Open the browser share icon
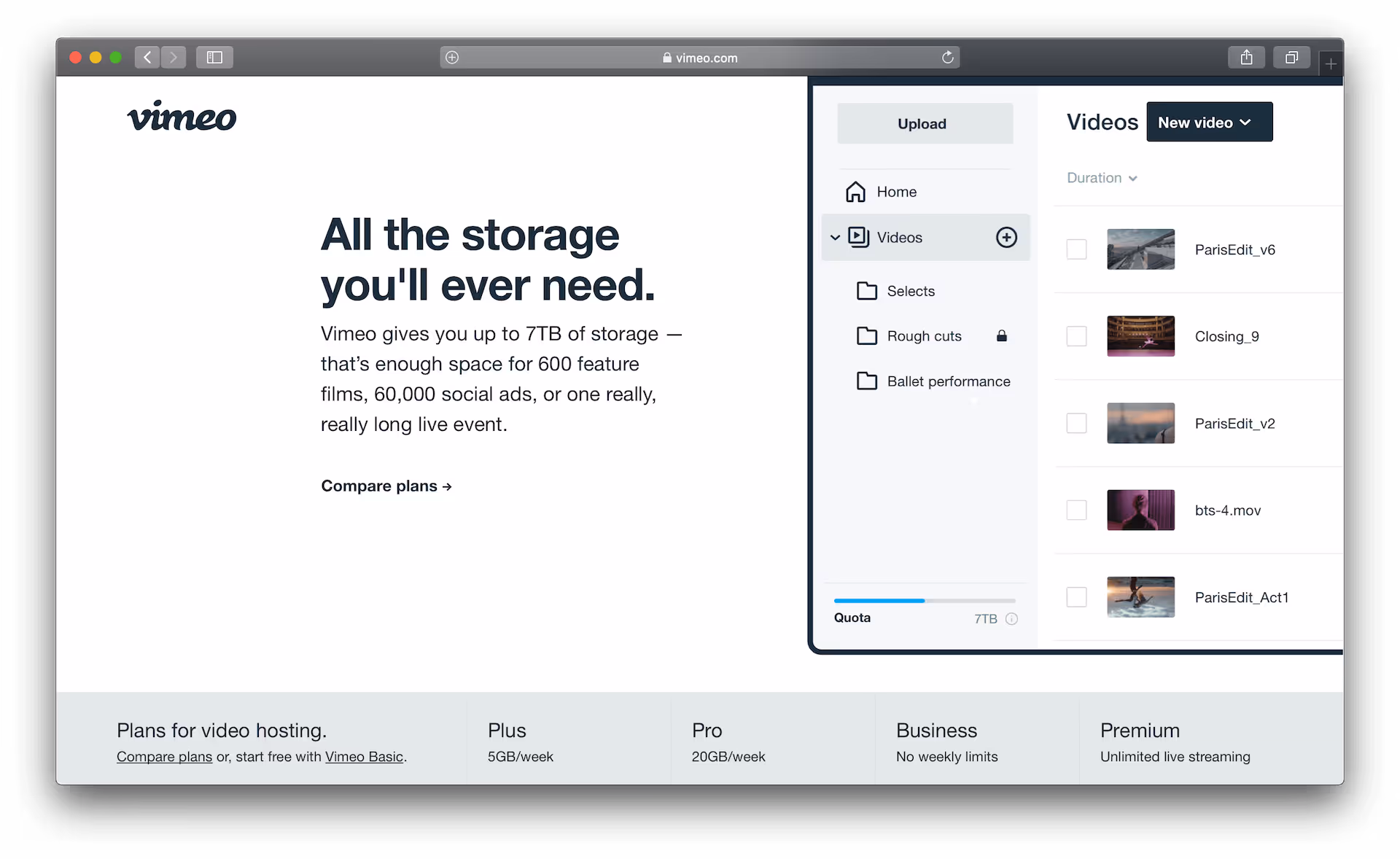 [x=1246, y=57]
